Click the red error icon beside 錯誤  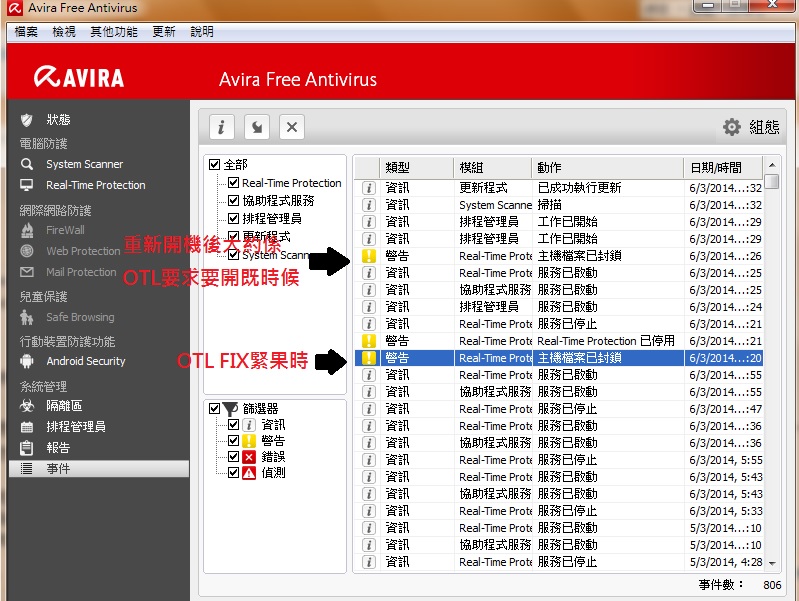[x=249, y=457]
